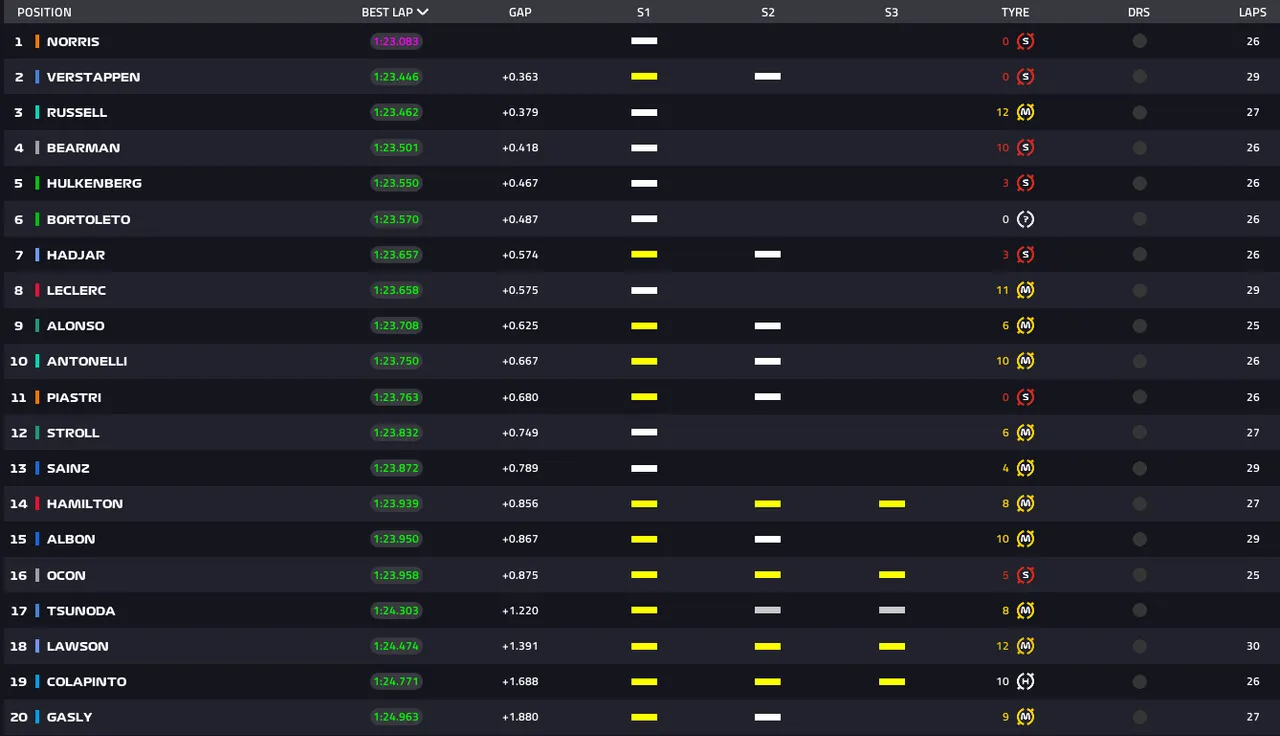Click Norris's purple best lap time
The image size is (1280, 736).
[x=396, y=42]
